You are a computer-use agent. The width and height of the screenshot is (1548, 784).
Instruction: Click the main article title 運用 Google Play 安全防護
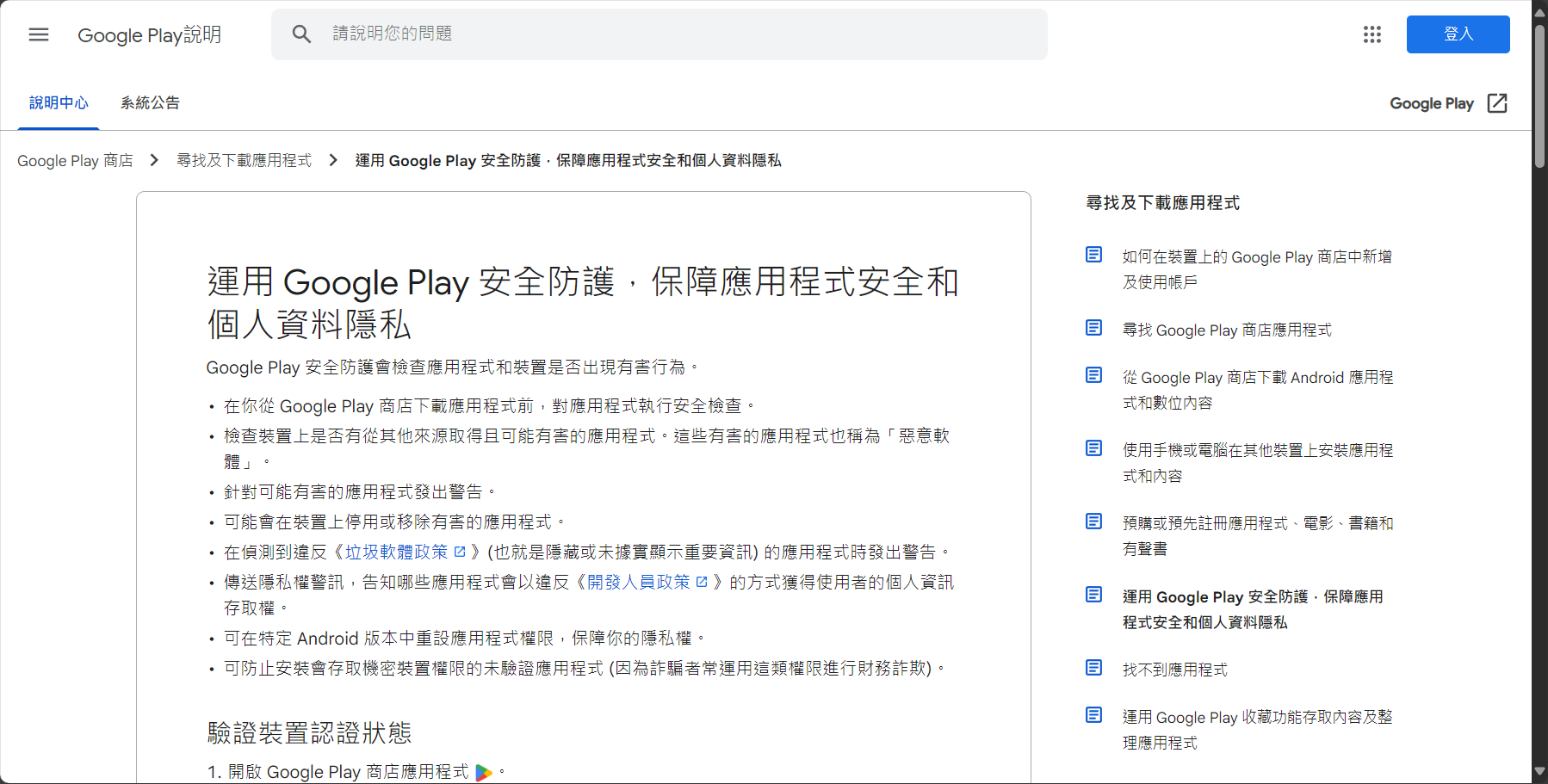click(583, 304)
